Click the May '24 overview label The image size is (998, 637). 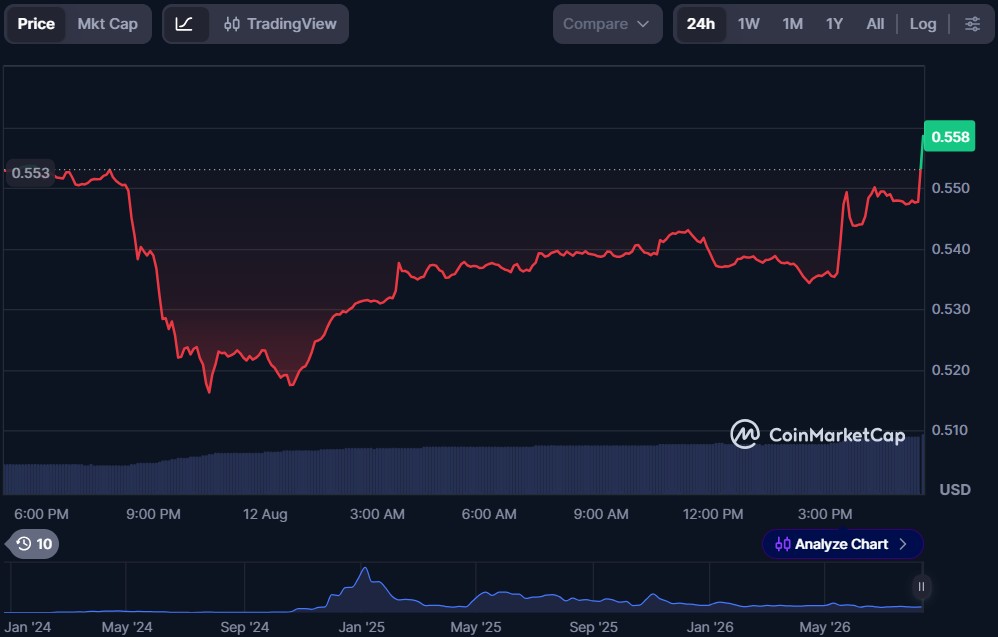127,627
